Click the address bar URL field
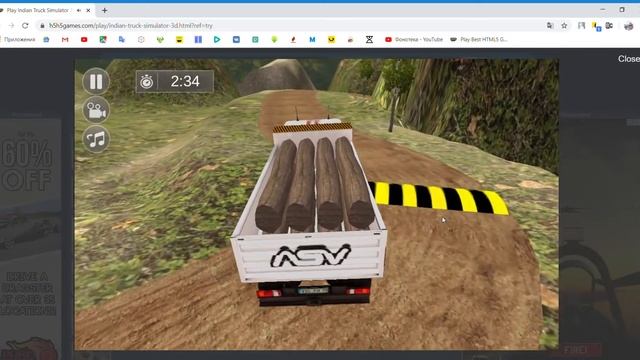Viewport: 640px width, 360px height. [x=131, y=25]
